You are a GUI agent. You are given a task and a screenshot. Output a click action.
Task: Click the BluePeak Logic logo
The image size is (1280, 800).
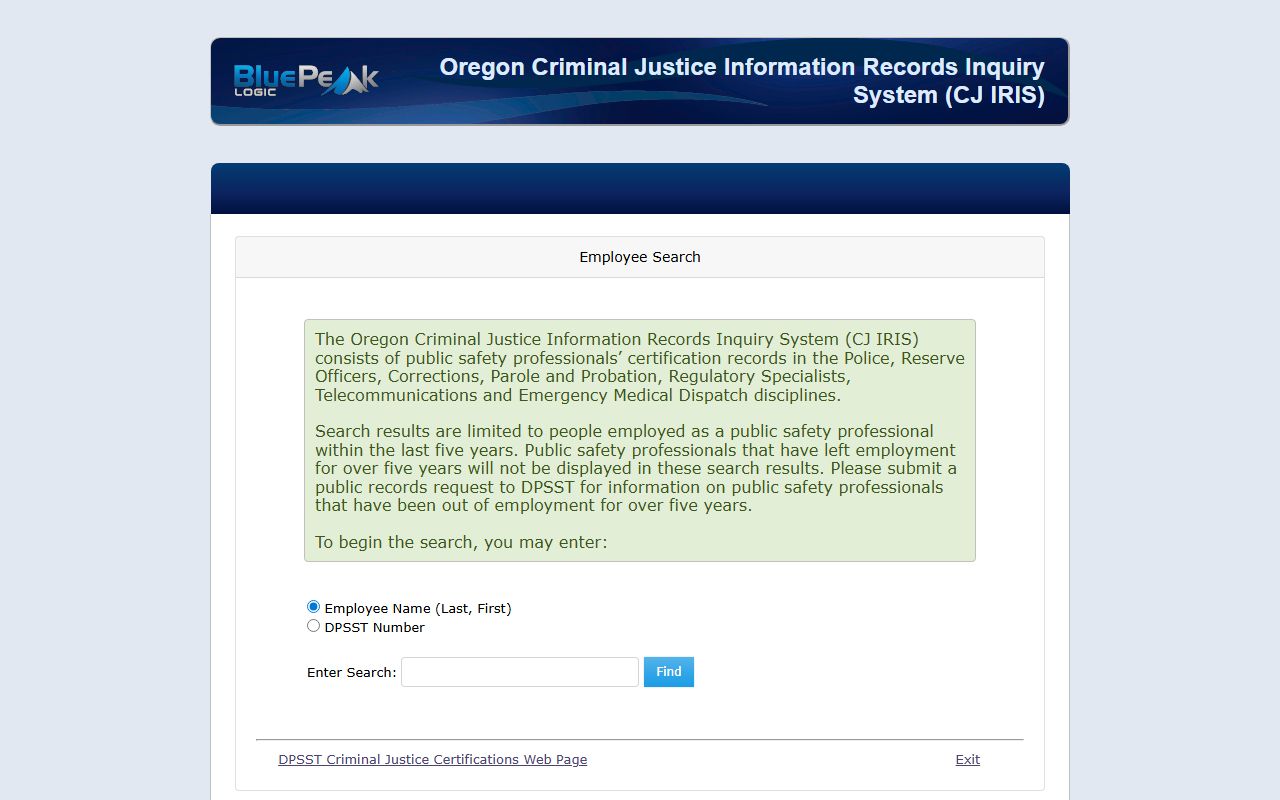point(306,80)
